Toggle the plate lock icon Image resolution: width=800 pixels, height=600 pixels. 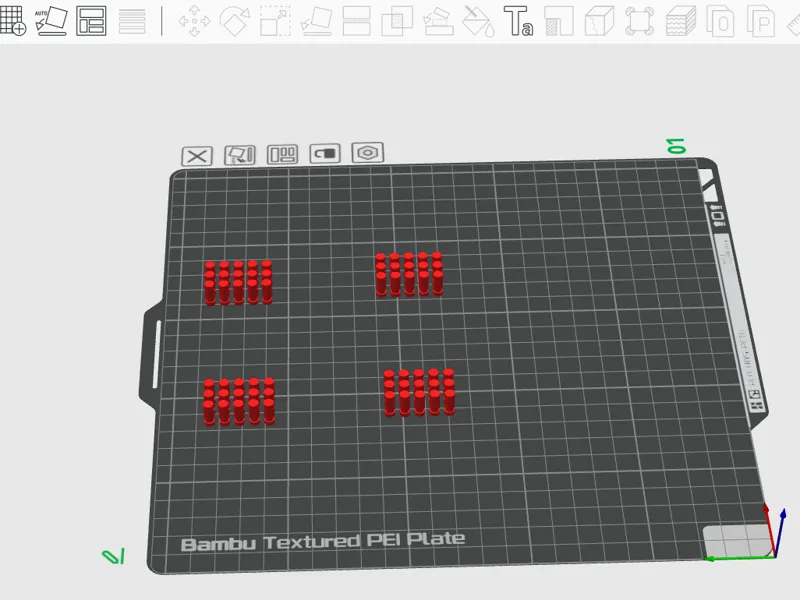[x=325, y=153]
